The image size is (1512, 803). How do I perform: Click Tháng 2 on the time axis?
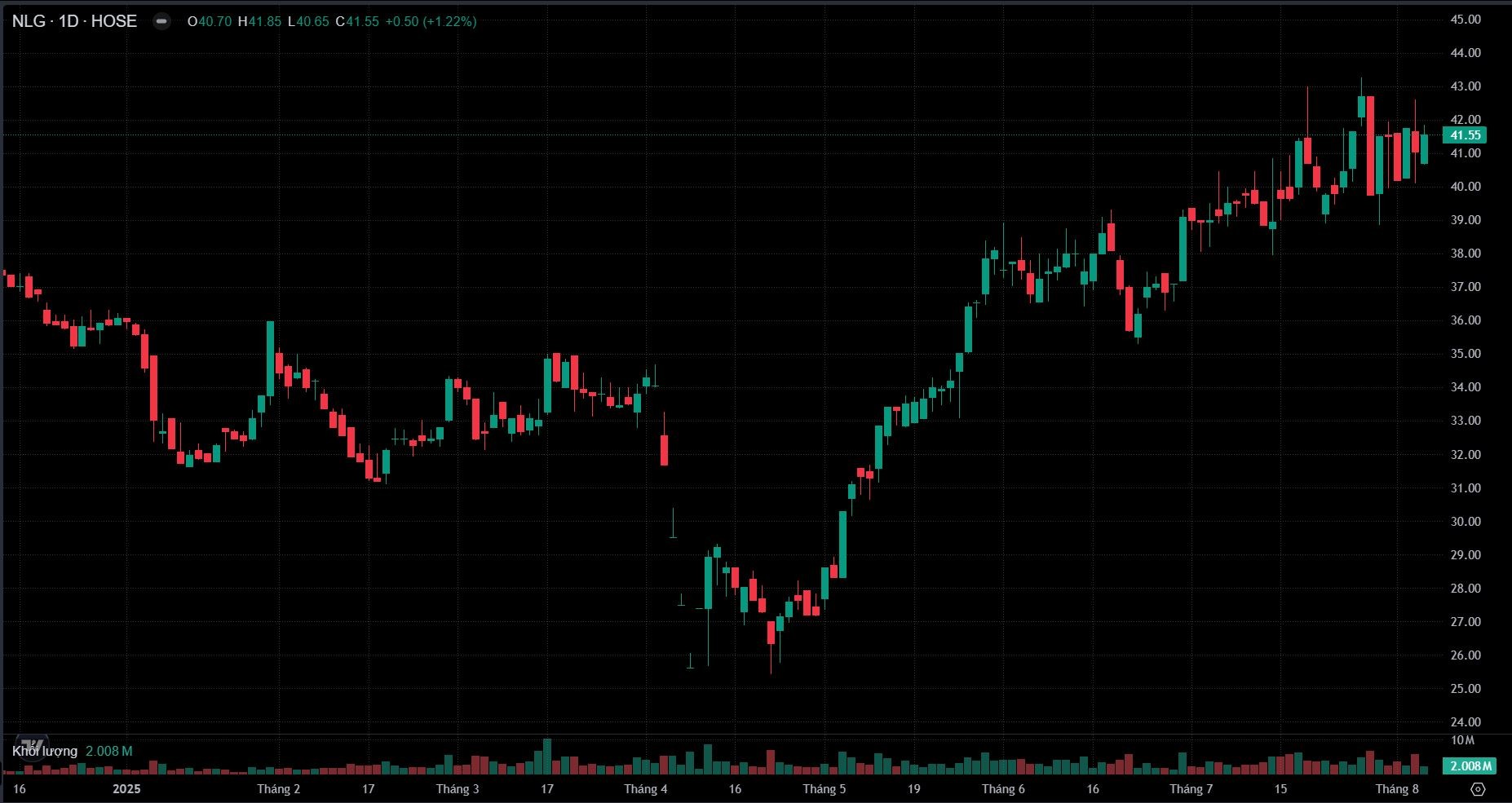(x=278, y=788)
